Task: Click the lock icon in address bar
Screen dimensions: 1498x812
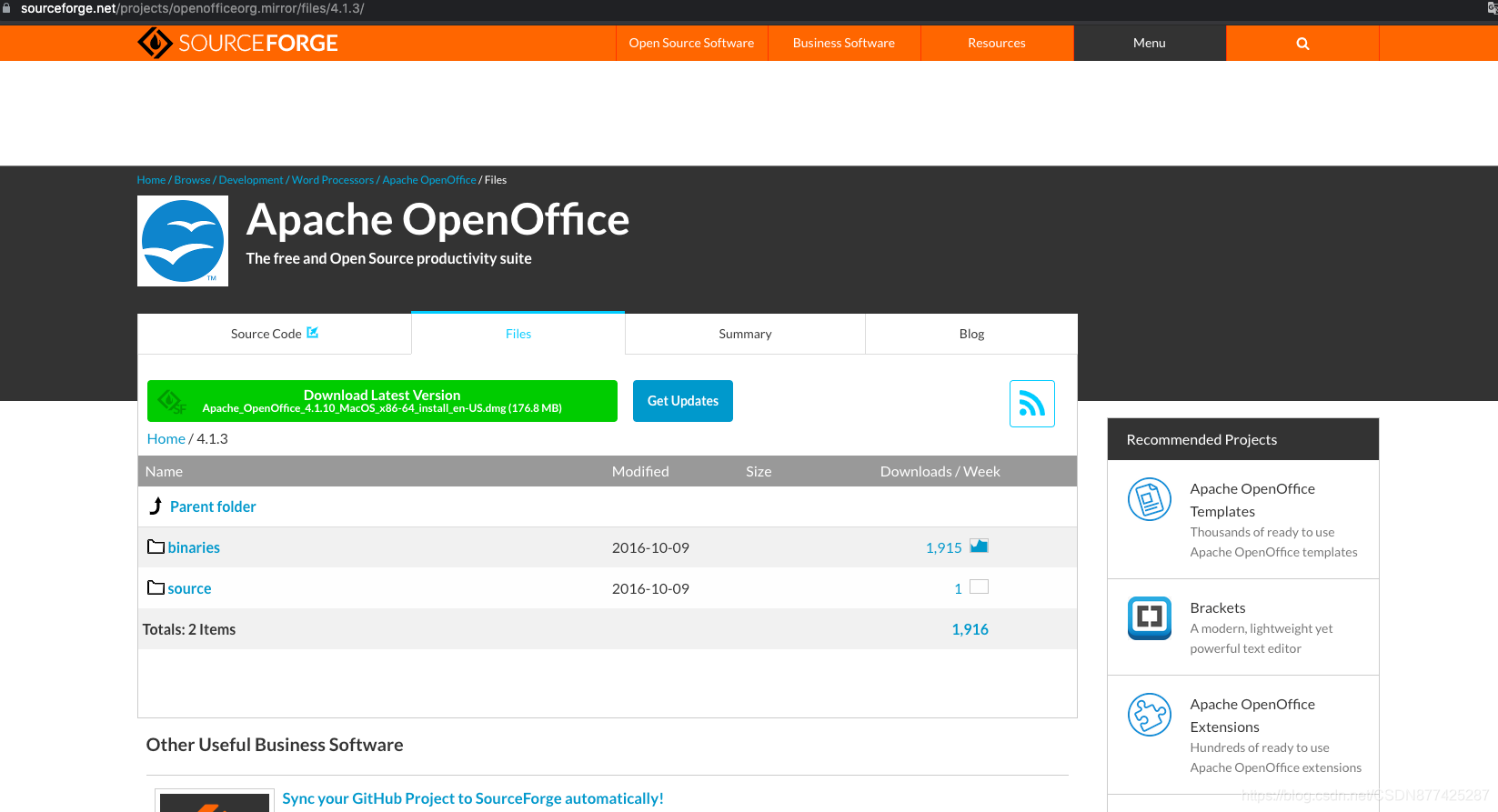Action: (x=6, y=8)
